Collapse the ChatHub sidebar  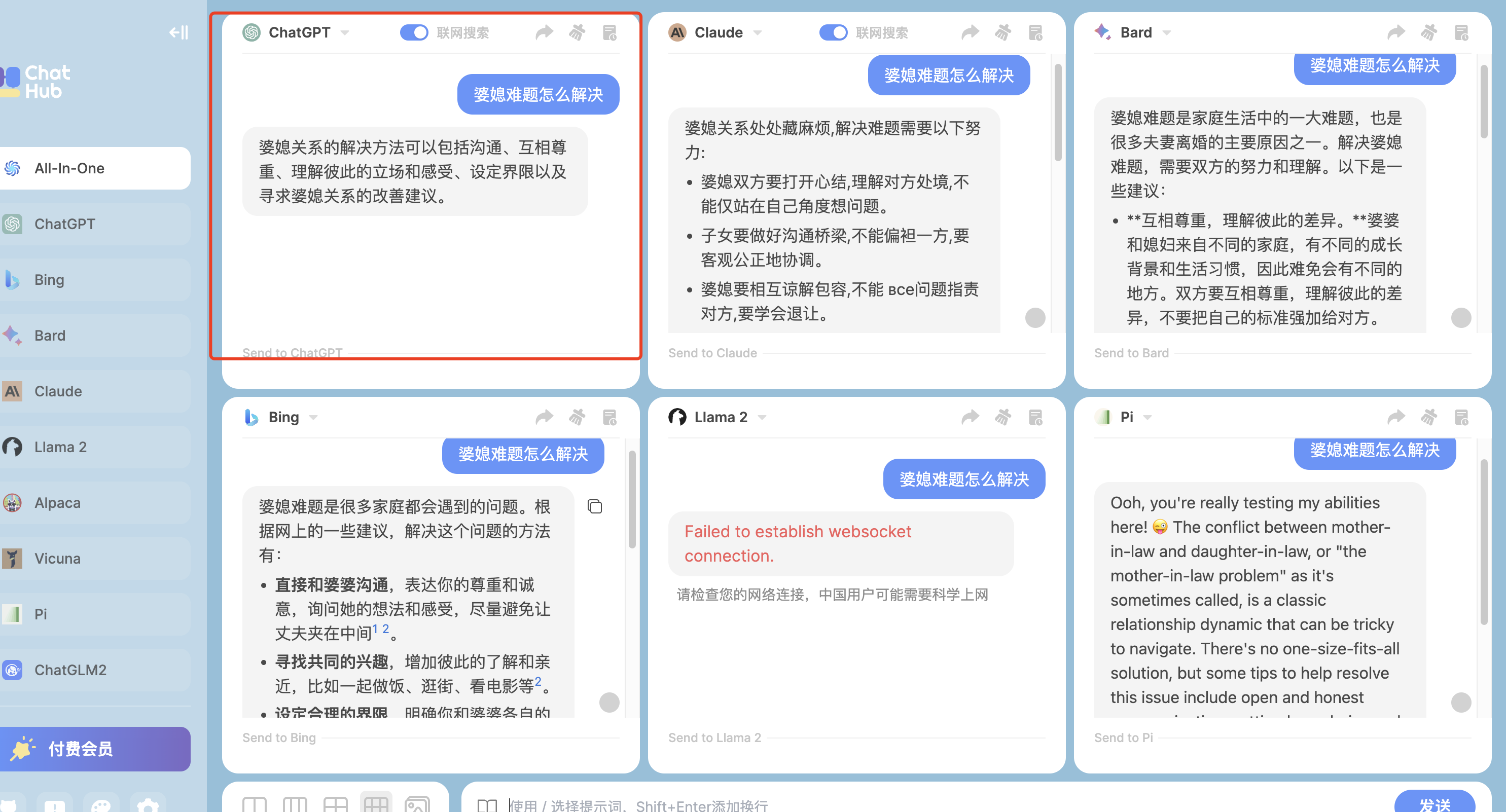(178, 32)
